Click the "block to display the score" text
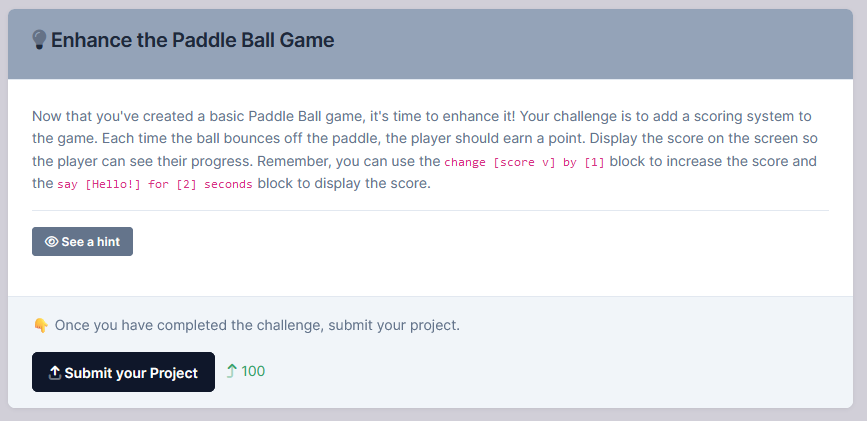Screen dimensions: 867x421 coord(343,184)
